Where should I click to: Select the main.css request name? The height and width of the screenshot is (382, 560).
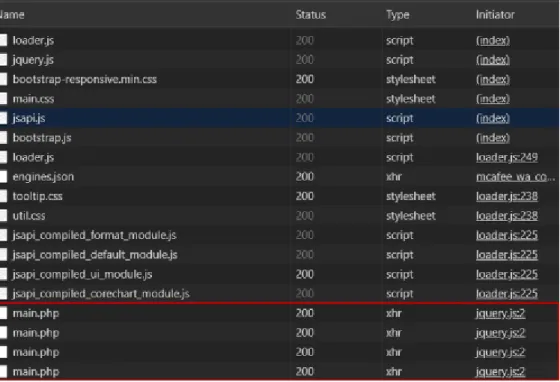[33, 99]
